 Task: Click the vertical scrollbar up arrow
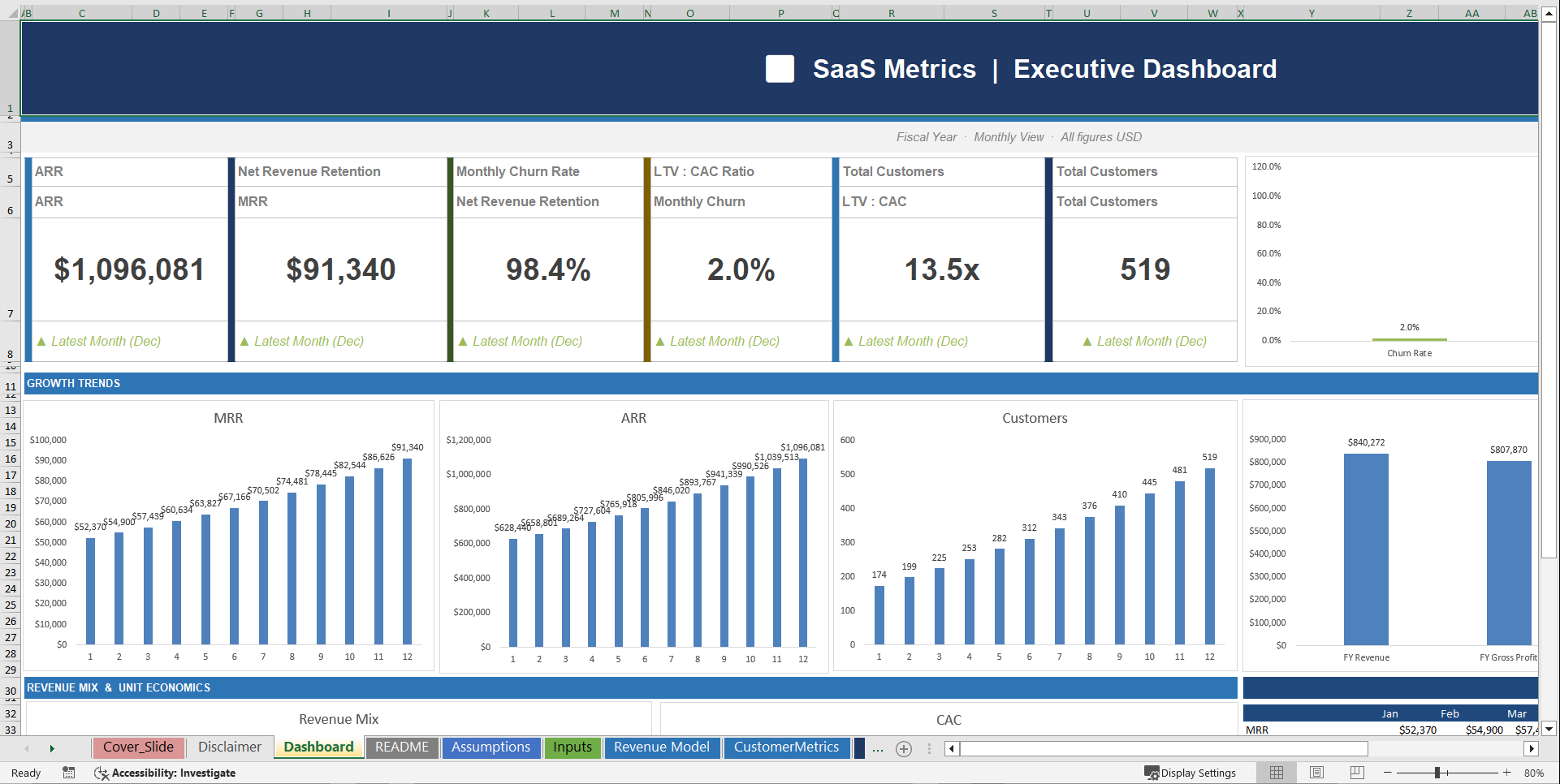coord(1550,12)
